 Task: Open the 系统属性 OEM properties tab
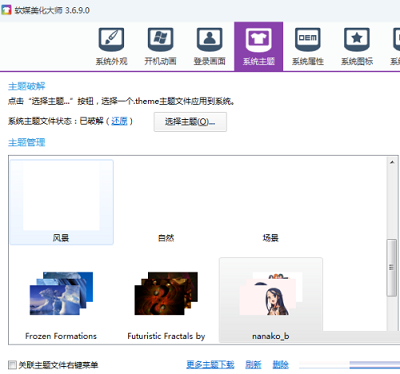[x=308, y=47]
